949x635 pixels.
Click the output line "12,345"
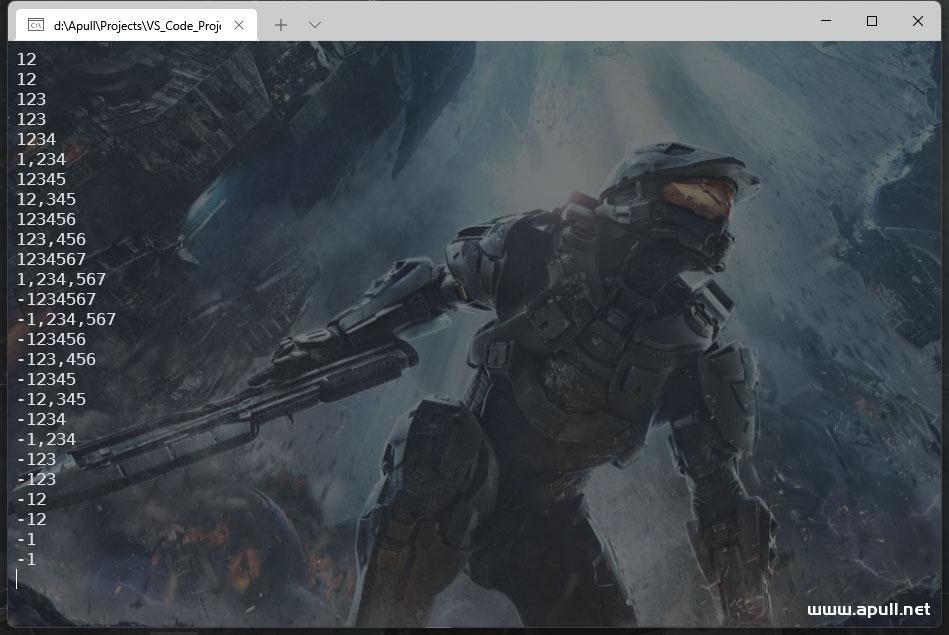[x=47, y=199]
